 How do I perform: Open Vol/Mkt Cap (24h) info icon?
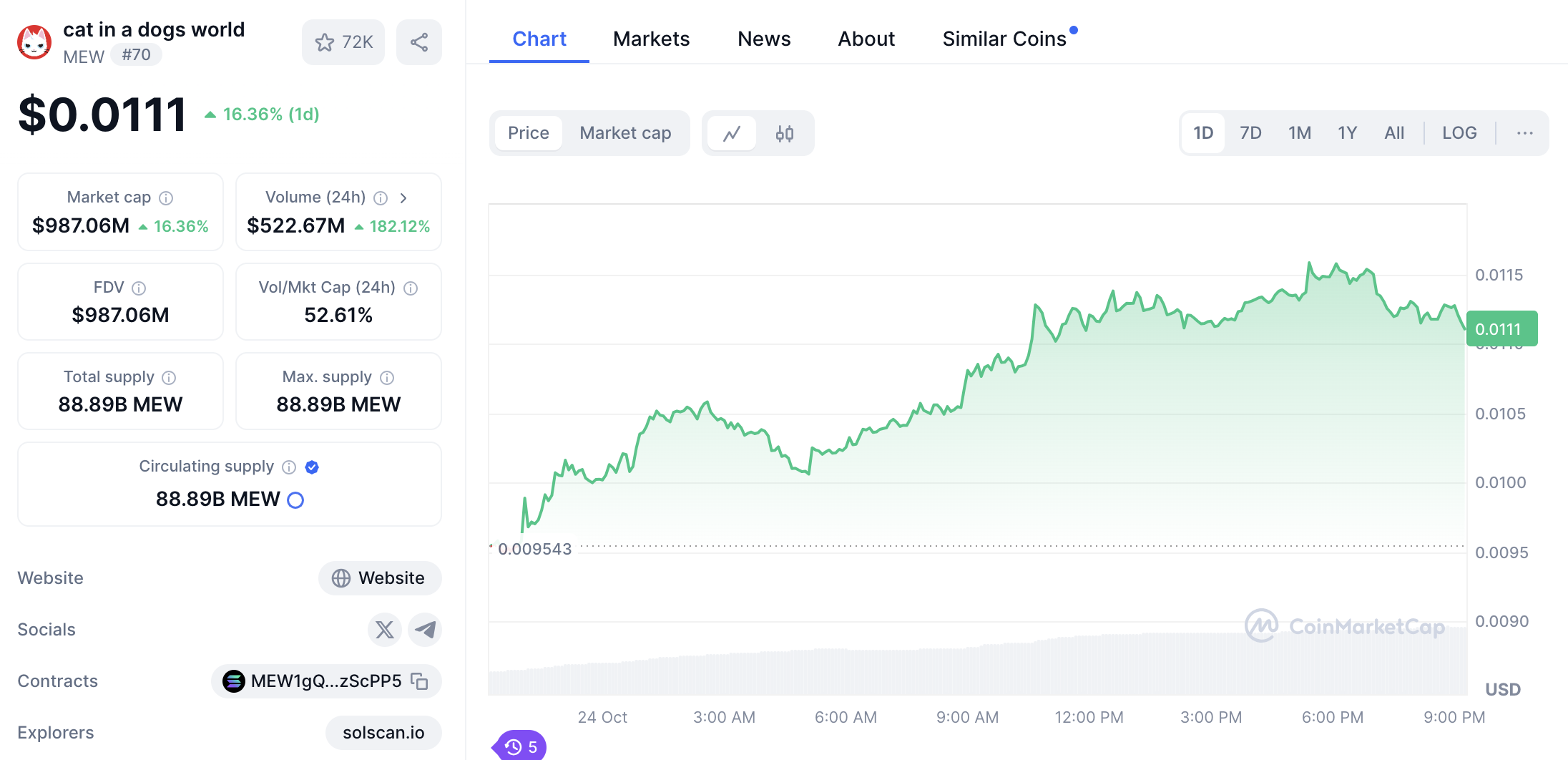411,288
